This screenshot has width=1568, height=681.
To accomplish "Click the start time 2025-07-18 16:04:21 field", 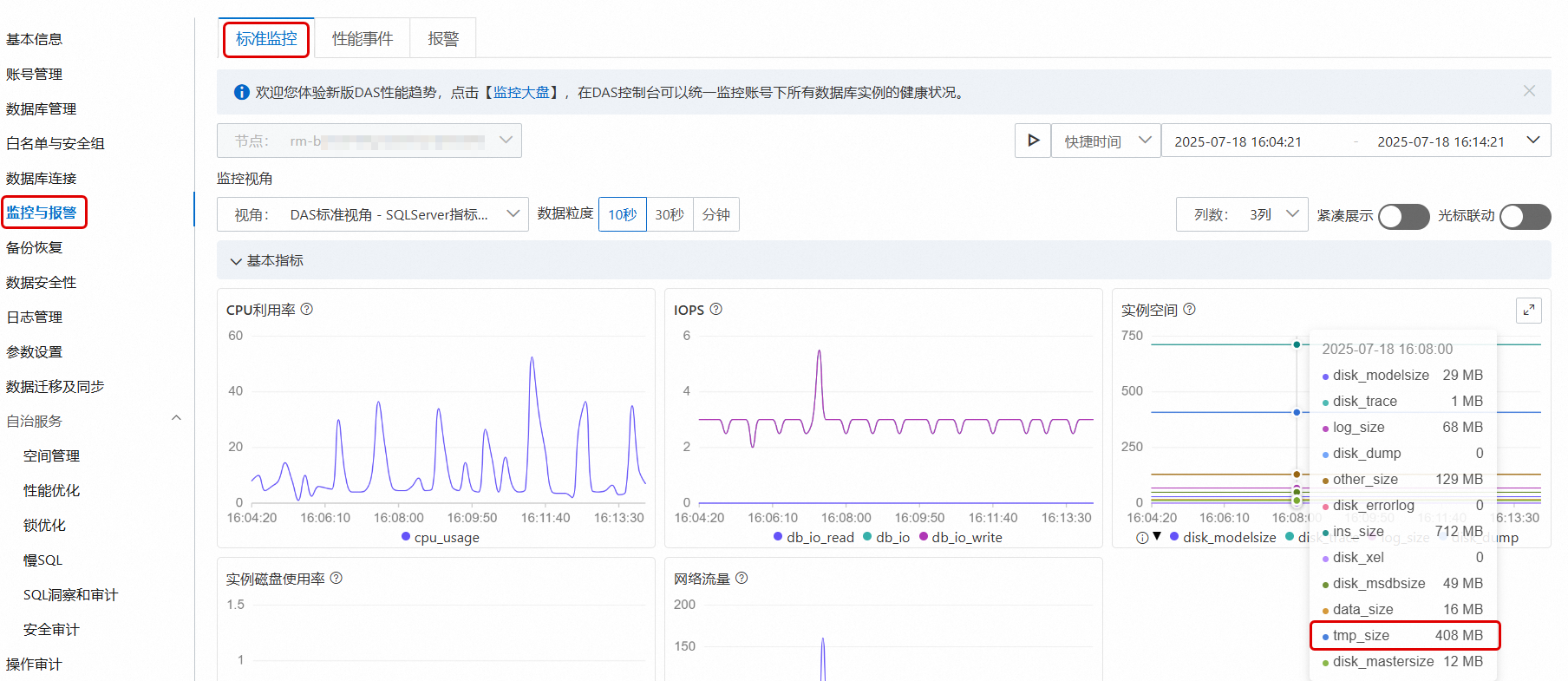I will (x=1238, y=141).
